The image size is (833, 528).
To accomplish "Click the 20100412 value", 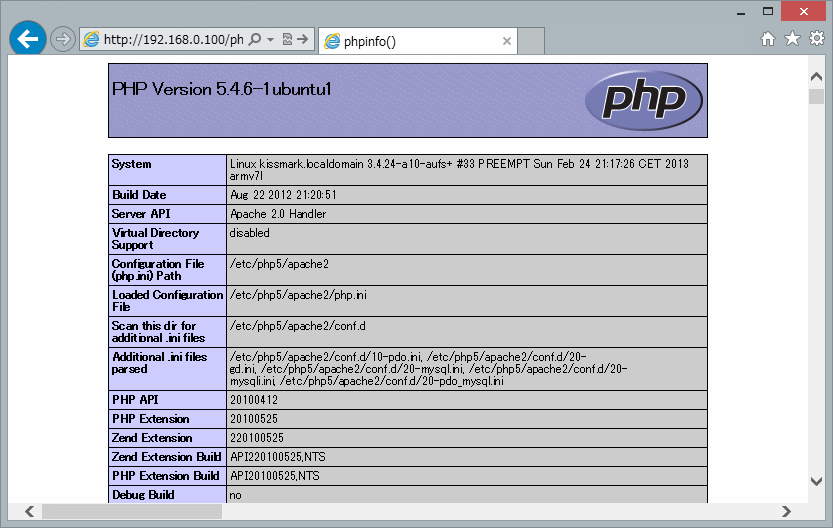I will pyautogui.click(x=254, y=399).
